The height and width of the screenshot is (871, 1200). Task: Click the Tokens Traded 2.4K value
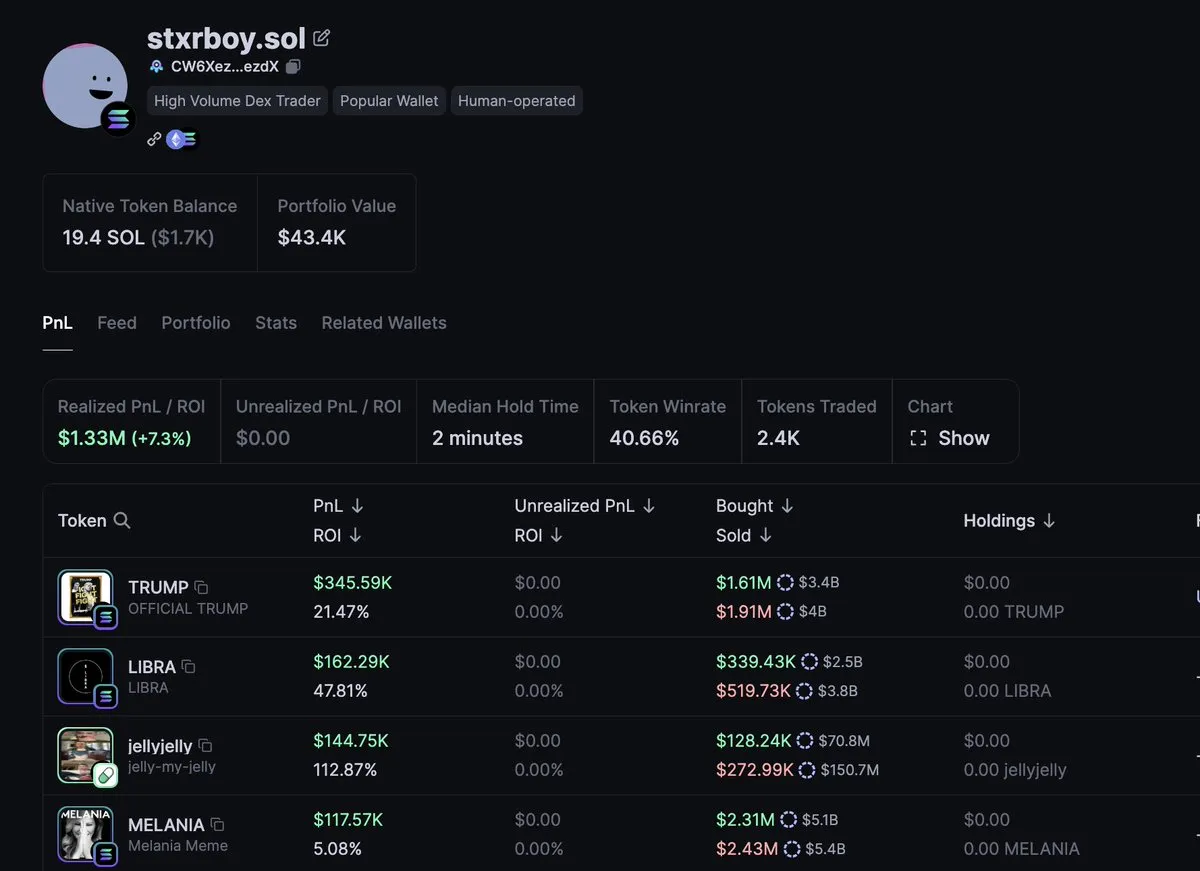click(778, 438)
